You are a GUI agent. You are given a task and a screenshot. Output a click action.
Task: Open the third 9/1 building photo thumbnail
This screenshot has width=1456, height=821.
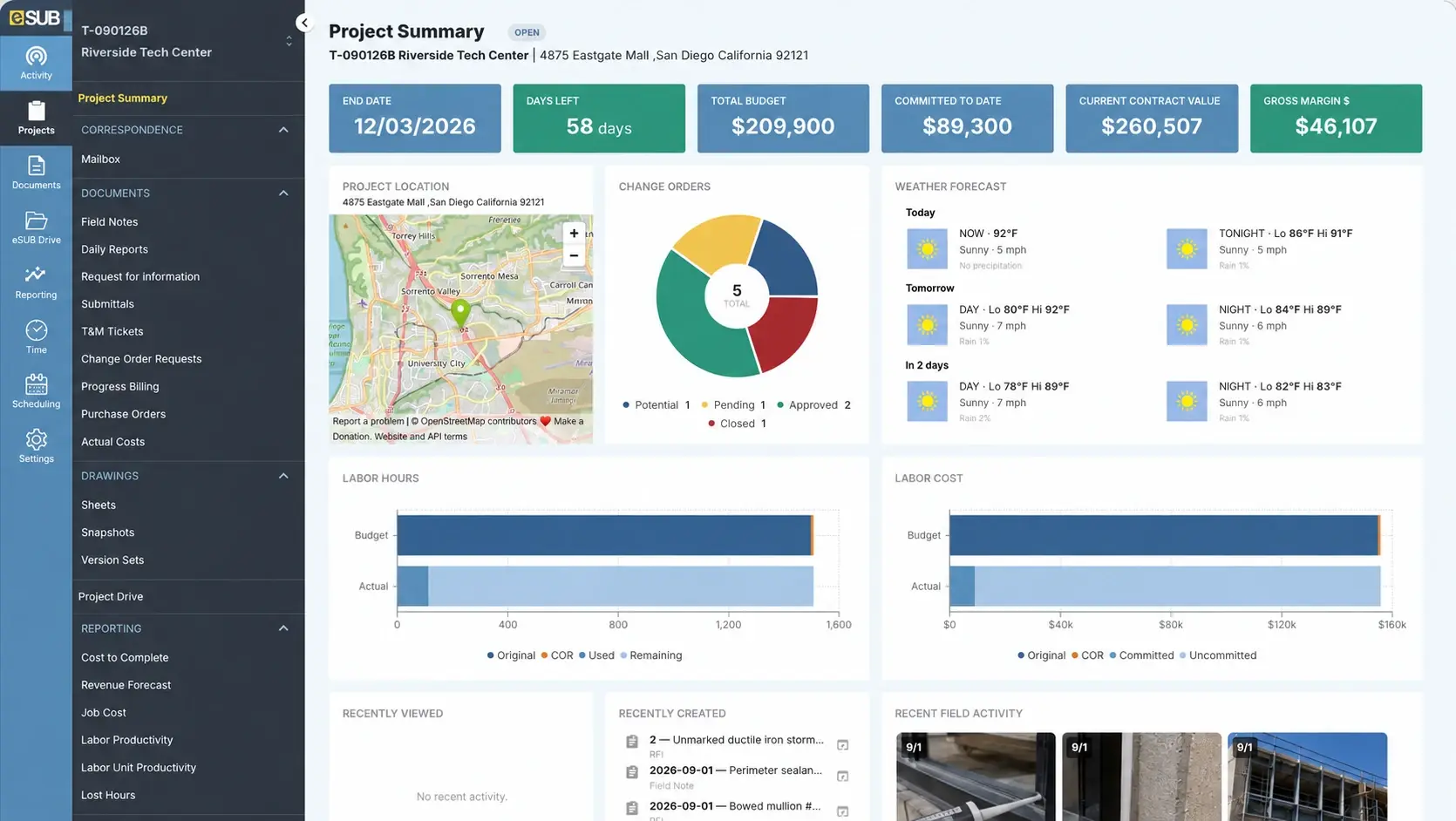(1307, 777)
